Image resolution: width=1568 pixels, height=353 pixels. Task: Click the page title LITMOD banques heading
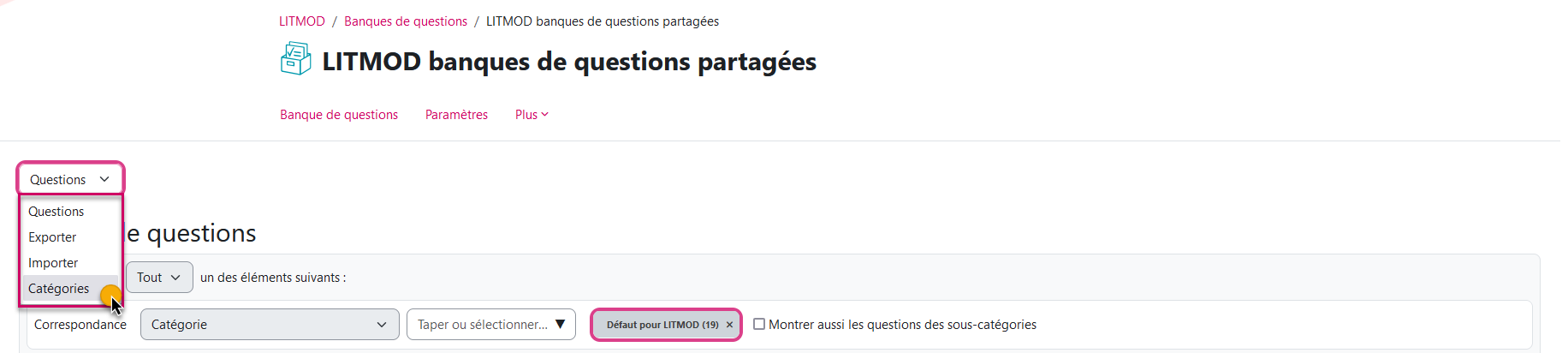[x=569, y=62]
